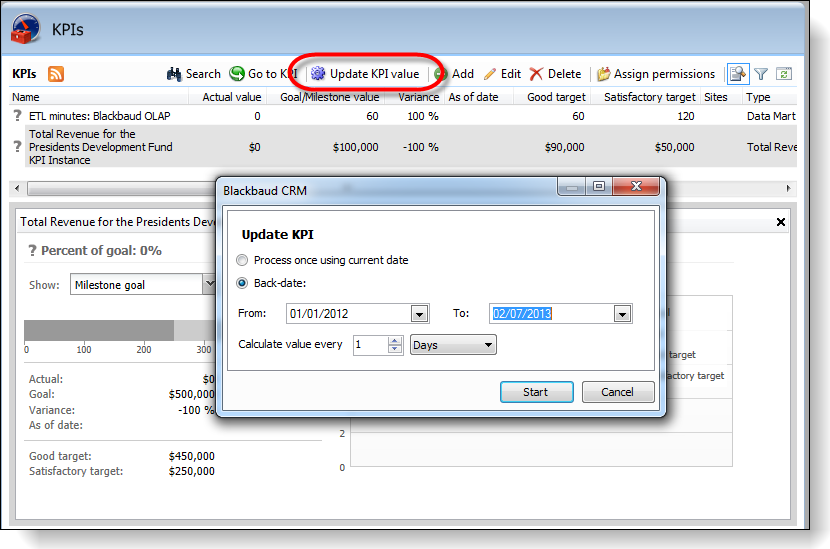This screenshot has width=830, height=549.
Task: Click the Cancel button
Action: pyautogui.click(x=618, y=392)
